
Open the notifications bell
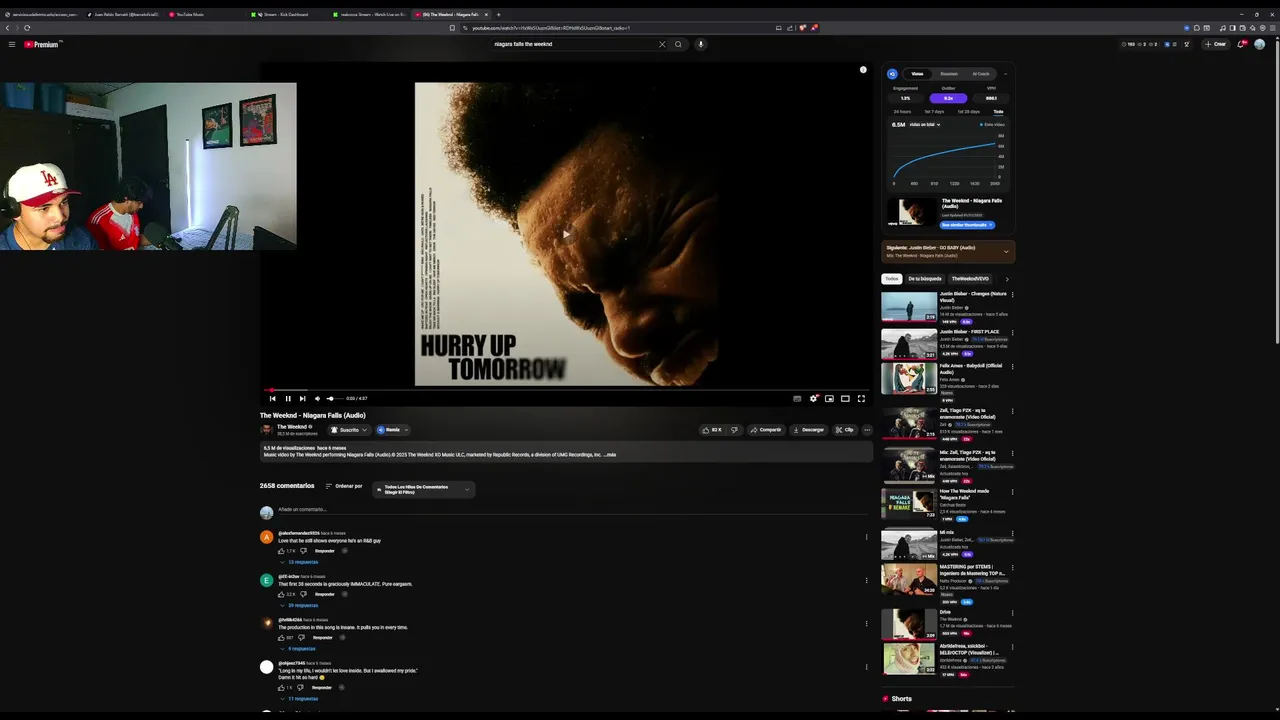point(1242,44)
